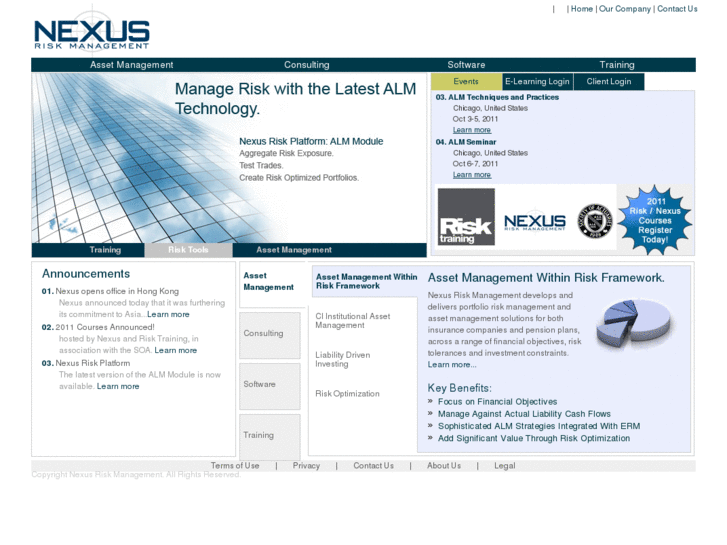Open Terms of Use footer link
Screen dimensions: 727x545
(235, 466)
